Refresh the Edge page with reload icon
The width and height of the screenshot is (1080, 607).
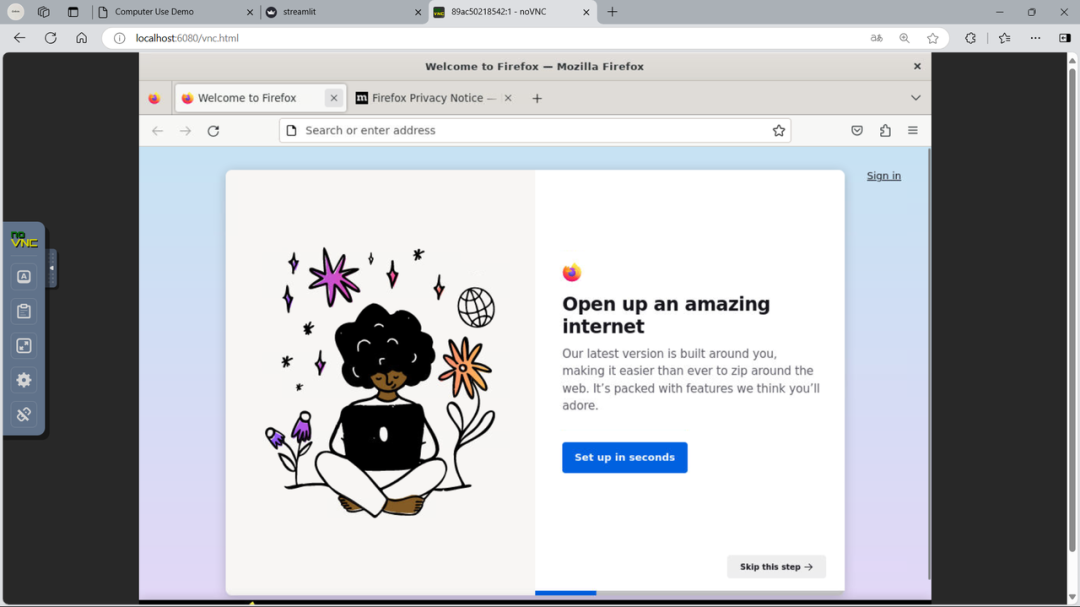click(50, 38)
